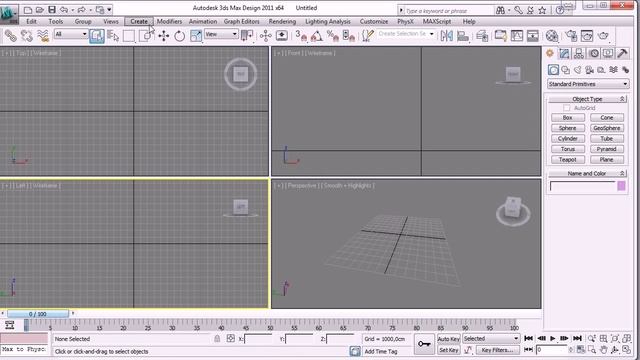Click the Render Production teapot icon
Viewport: 640px width, 360px height.
click(x=603, y=36)
